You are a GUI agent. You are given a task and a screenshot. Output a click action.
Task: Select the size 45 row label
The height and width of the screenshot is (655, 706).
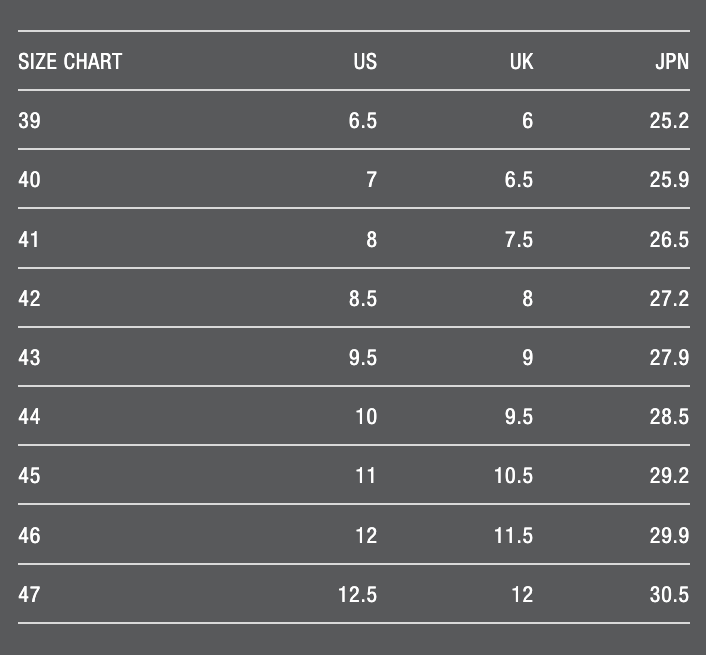click(29, 476)
